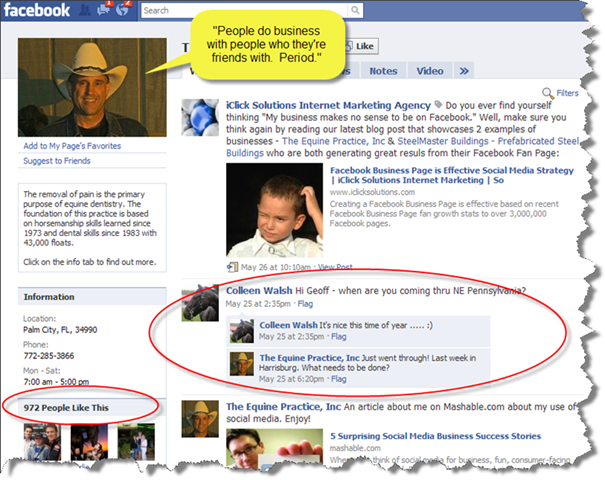Open Colleen Walsh name in reply comment
This screenshot has width=605, height=480.
point(288,325)
